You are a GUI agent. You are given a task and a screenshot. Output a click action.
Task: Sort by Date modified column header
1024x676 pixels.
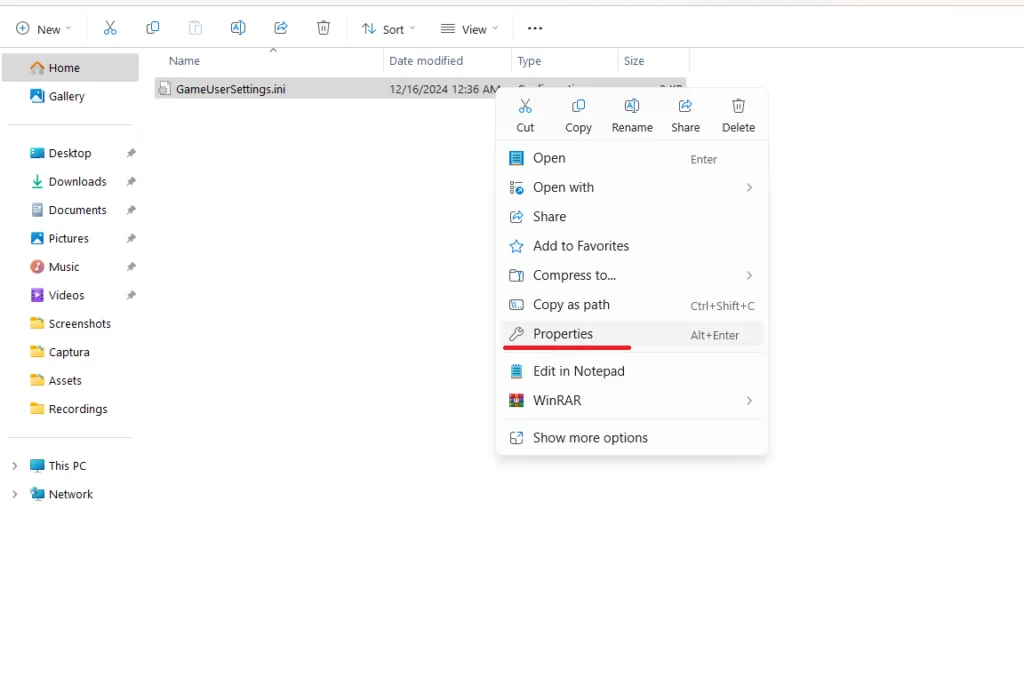click(447, 61)
